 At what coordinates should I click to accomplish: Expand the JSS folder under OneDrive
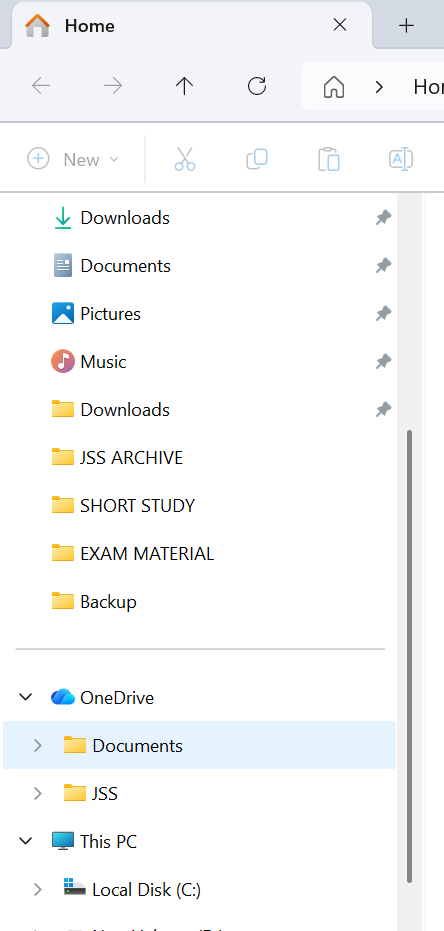37,793
